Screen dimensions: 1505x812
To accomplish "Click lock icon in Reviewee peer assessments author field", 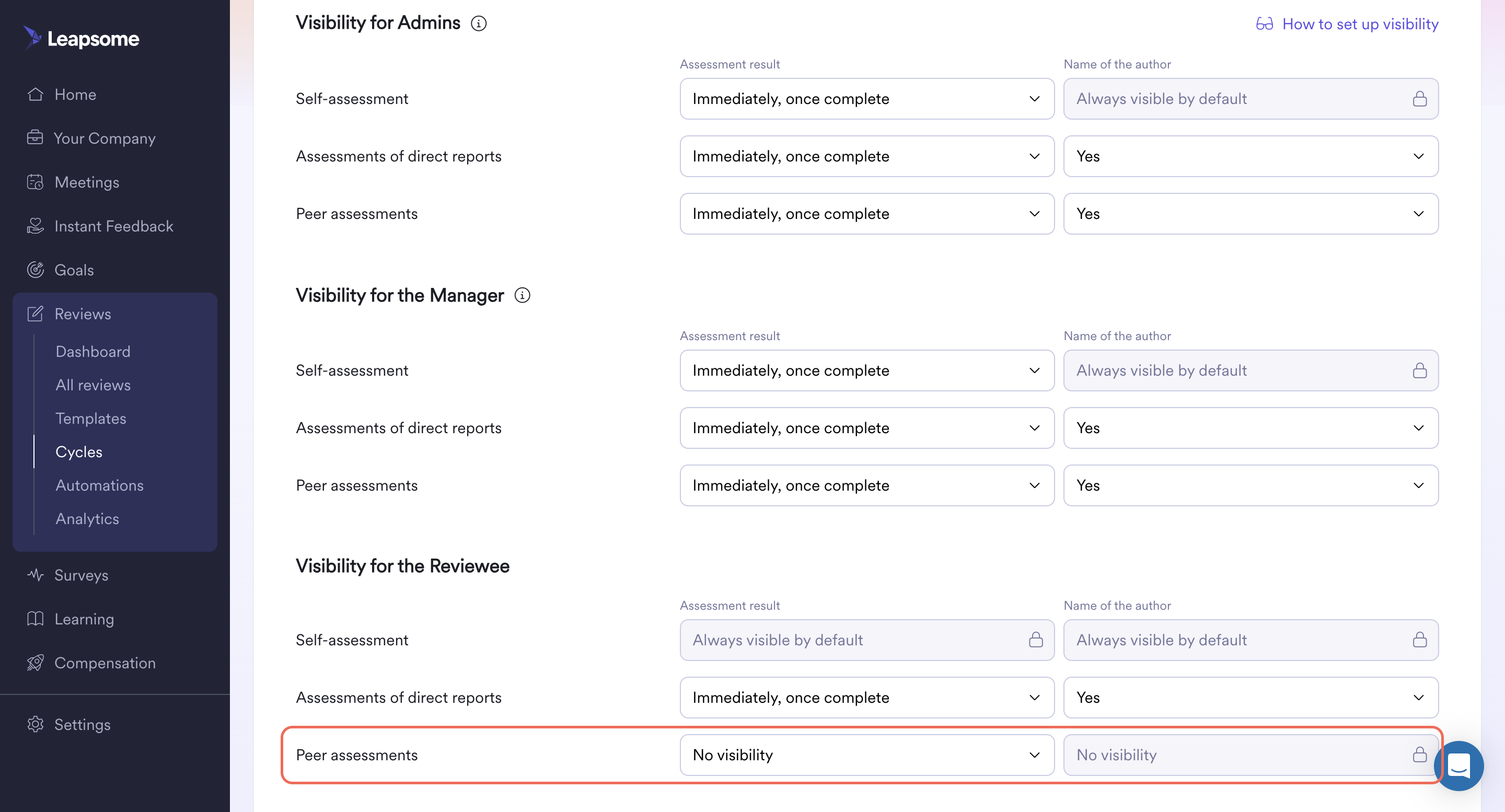I will [x=1420, y=755].
